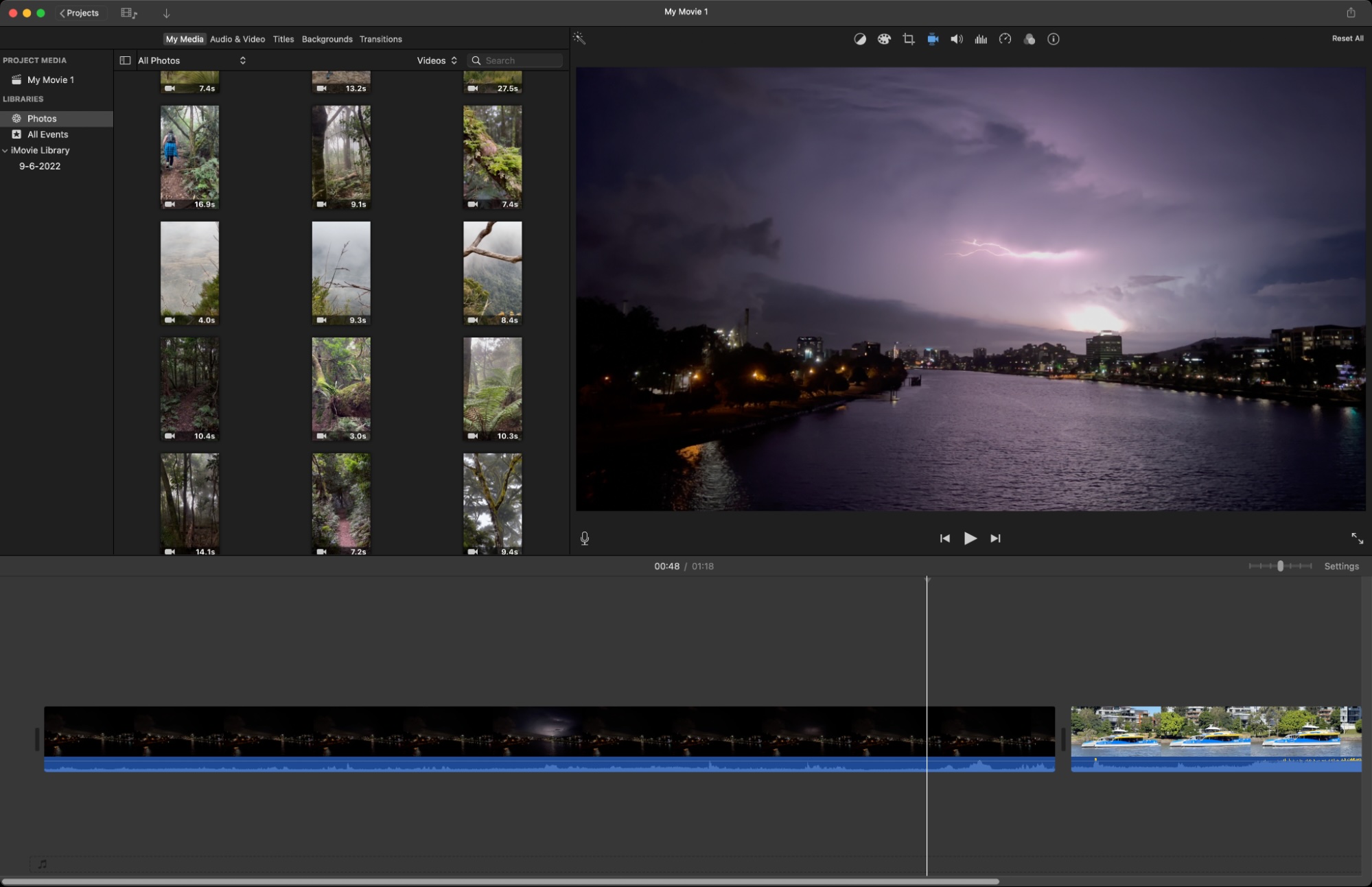The height and width of the screenshot is (887, 1372).
Task: Select the 16.9s hiker video thumbnail
Action: pyautogui.click(x=190, y=157)
